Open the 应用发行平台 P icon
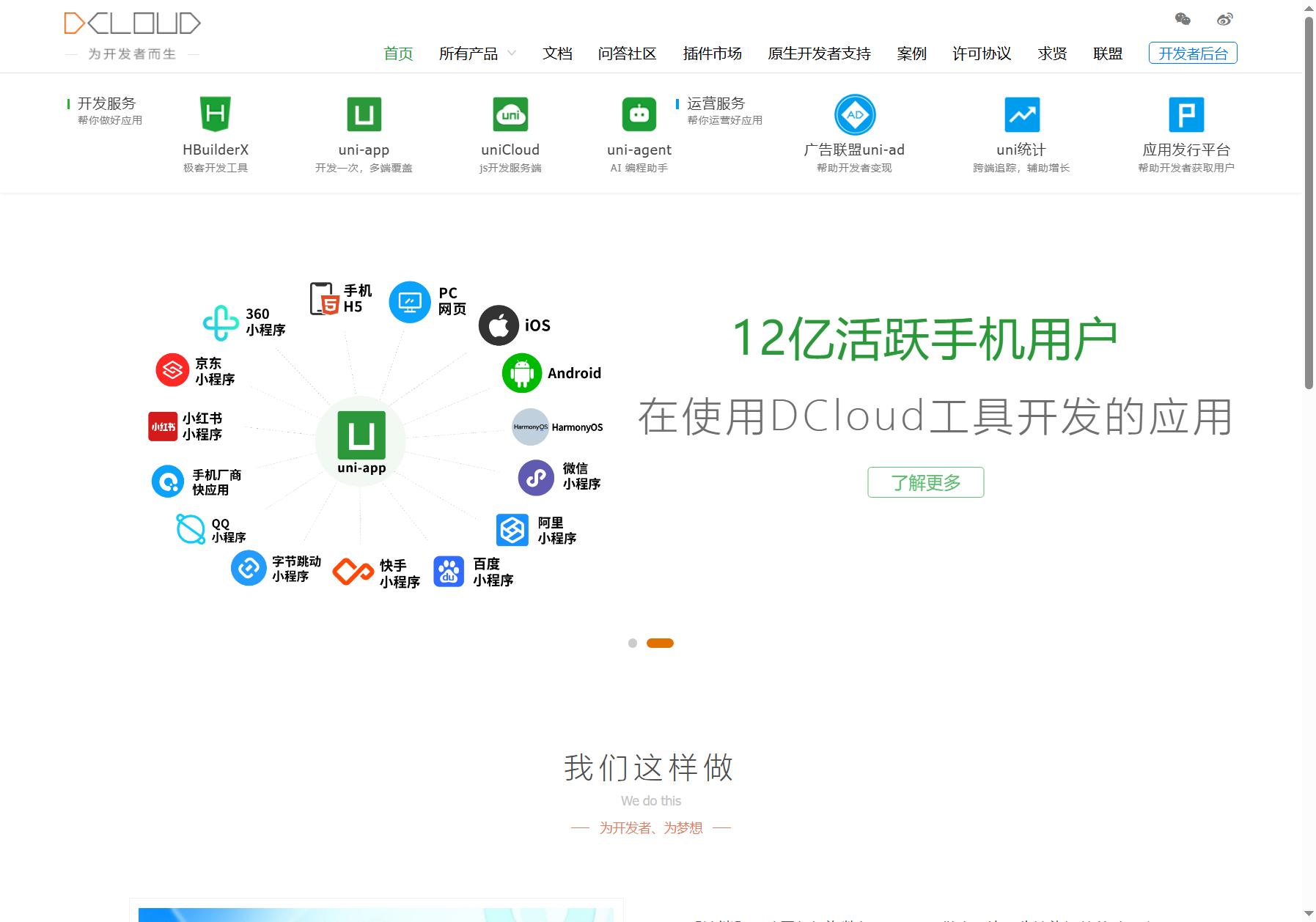 pos(1186,114)
